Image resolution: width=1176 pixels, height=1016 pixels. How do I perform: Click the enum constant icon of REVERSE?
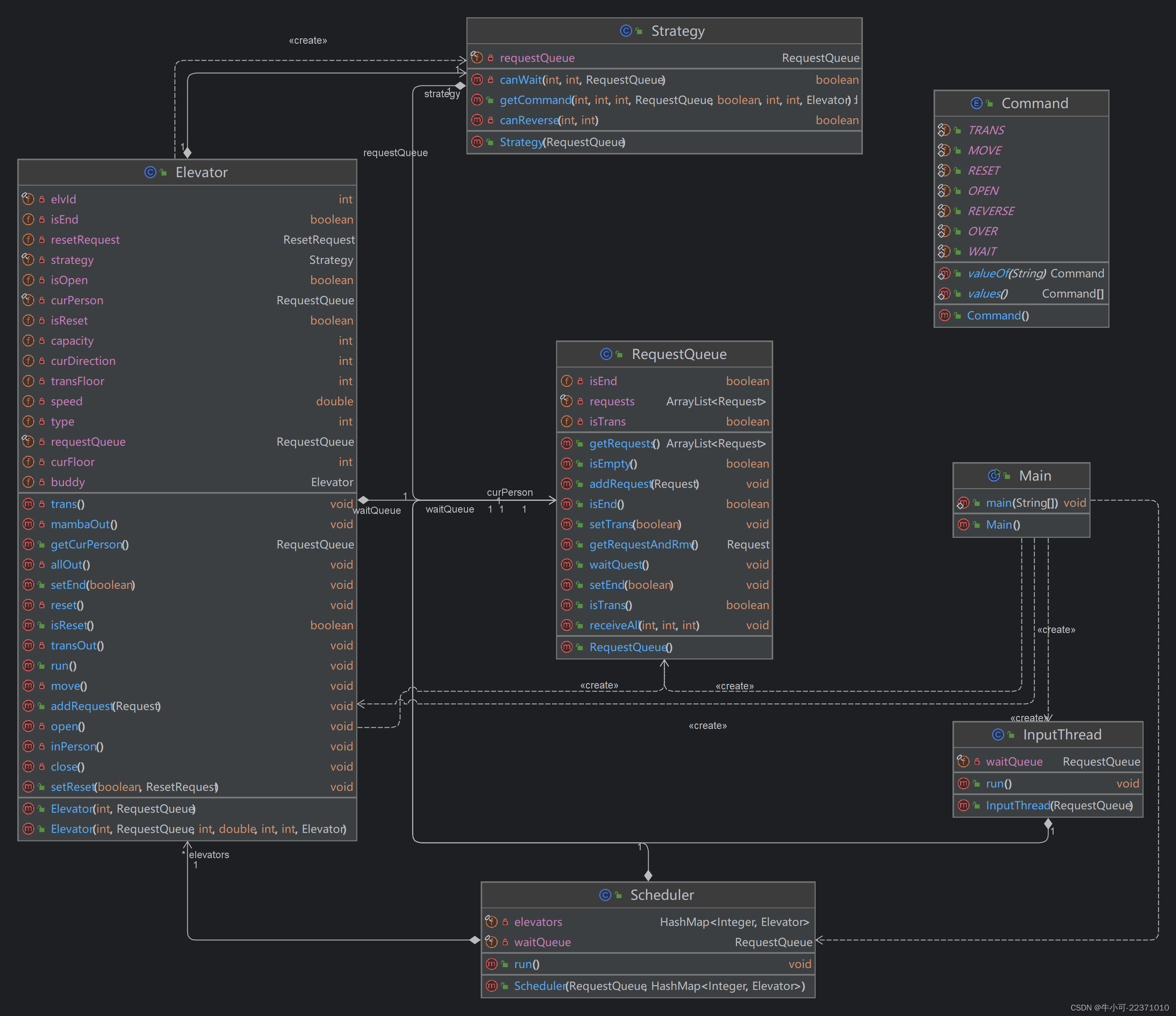944,210
